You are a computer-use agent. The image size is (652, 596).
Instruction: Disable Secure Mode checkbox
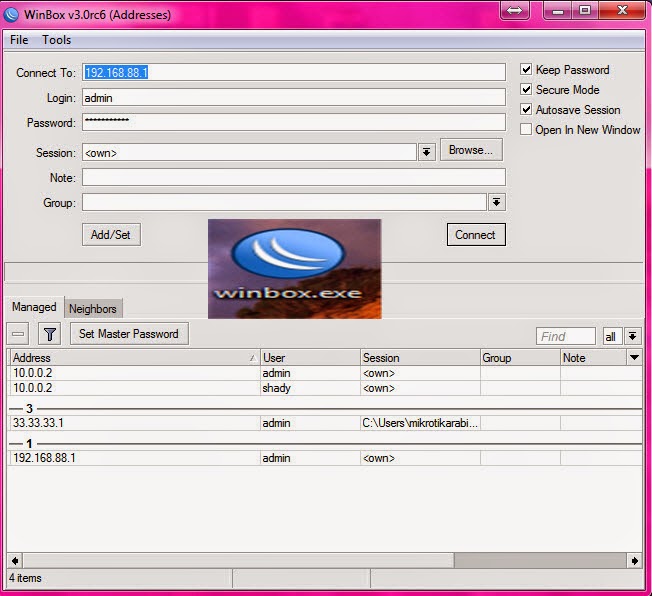tap(526, 89)
